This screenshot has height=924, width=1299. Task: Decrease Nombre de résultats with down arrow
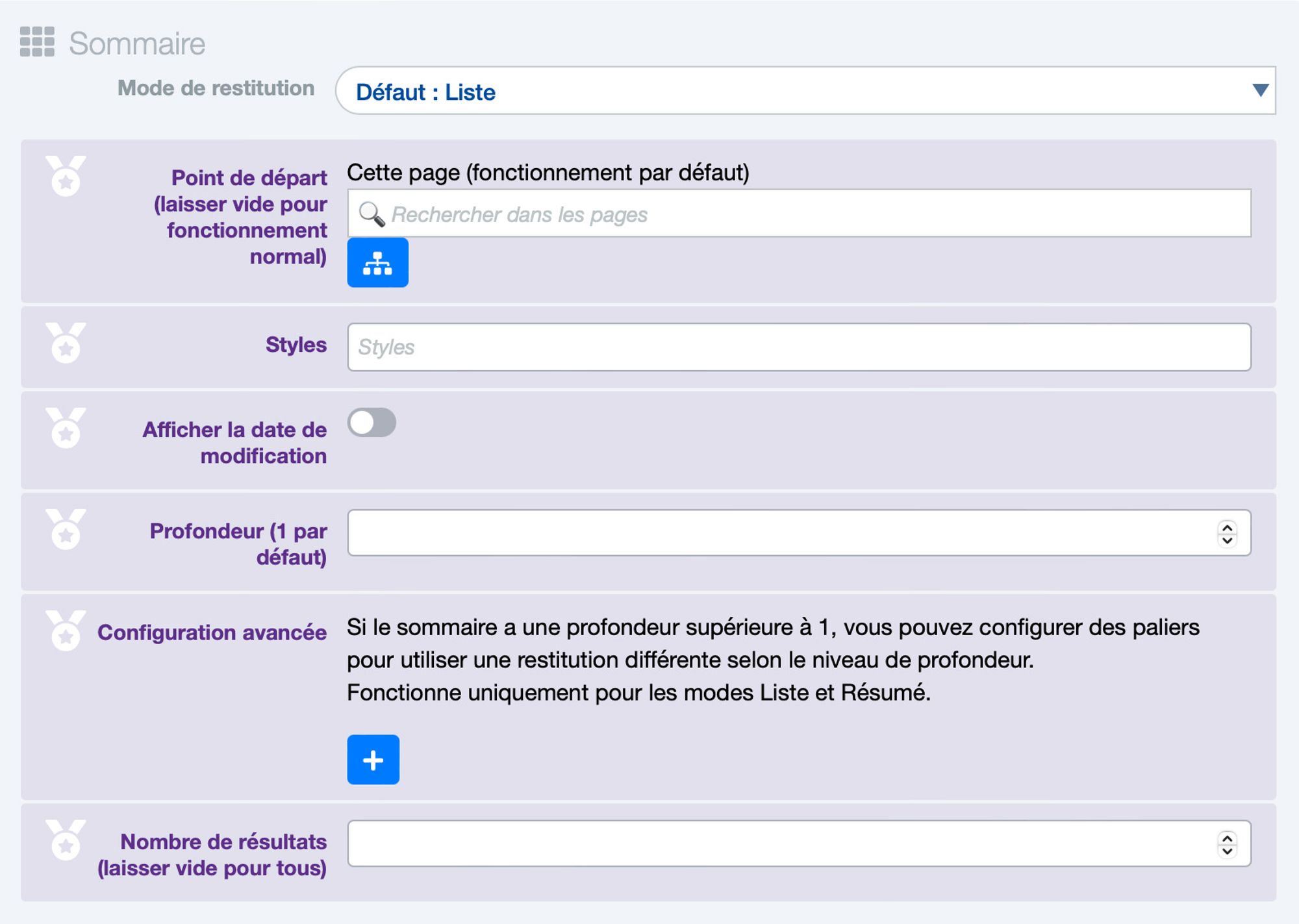(1227, 851)
